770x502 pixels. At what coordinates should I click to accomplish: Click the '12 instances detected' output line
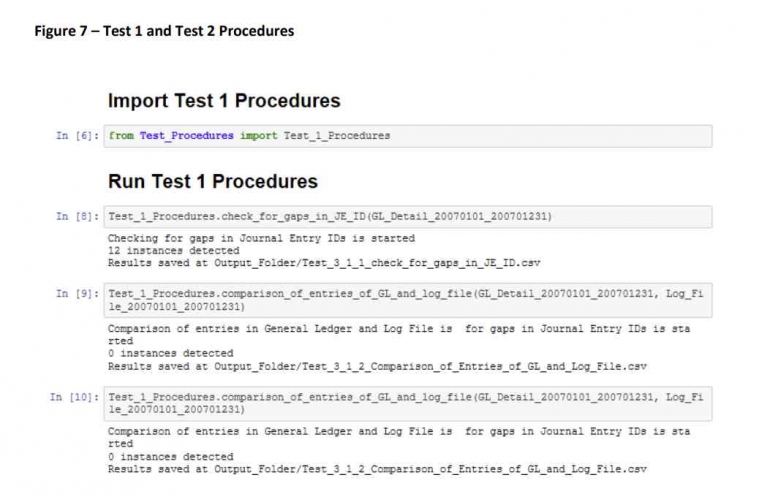click(173, 251)
